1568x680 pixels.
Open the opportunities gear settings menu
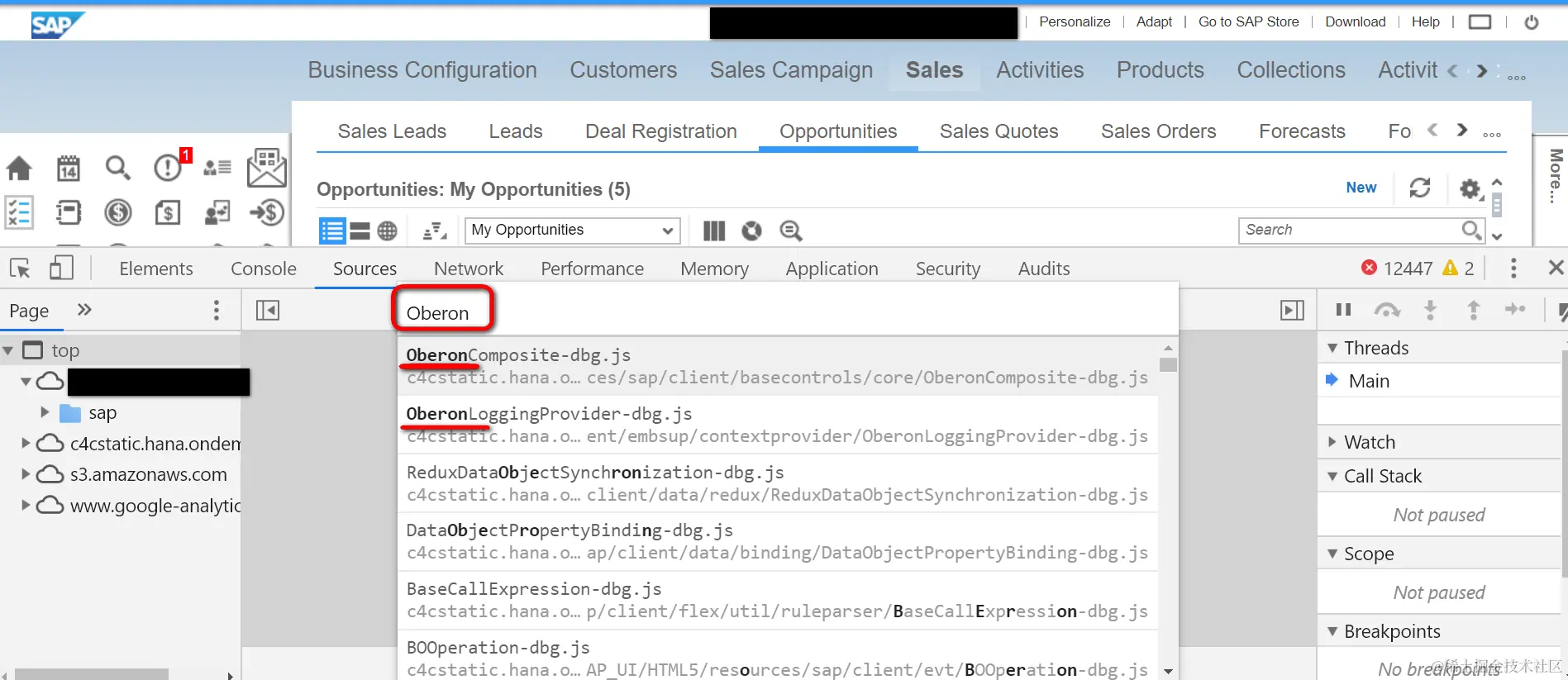click(1470, 189)
